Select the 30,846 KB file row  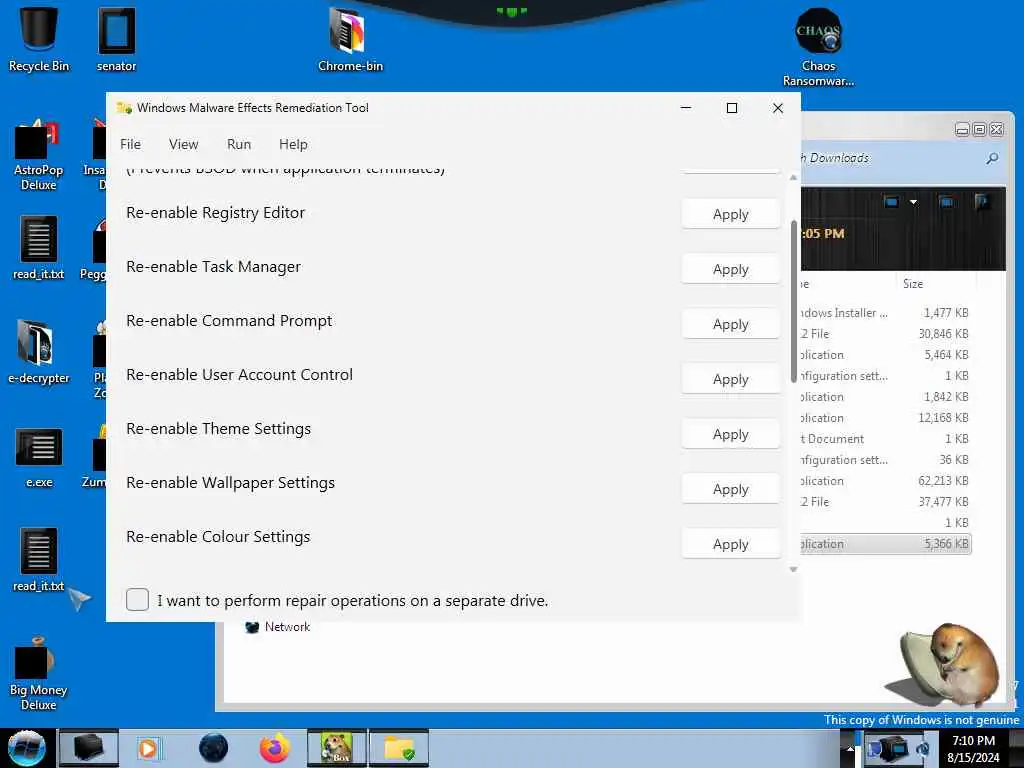pos(885,334)
